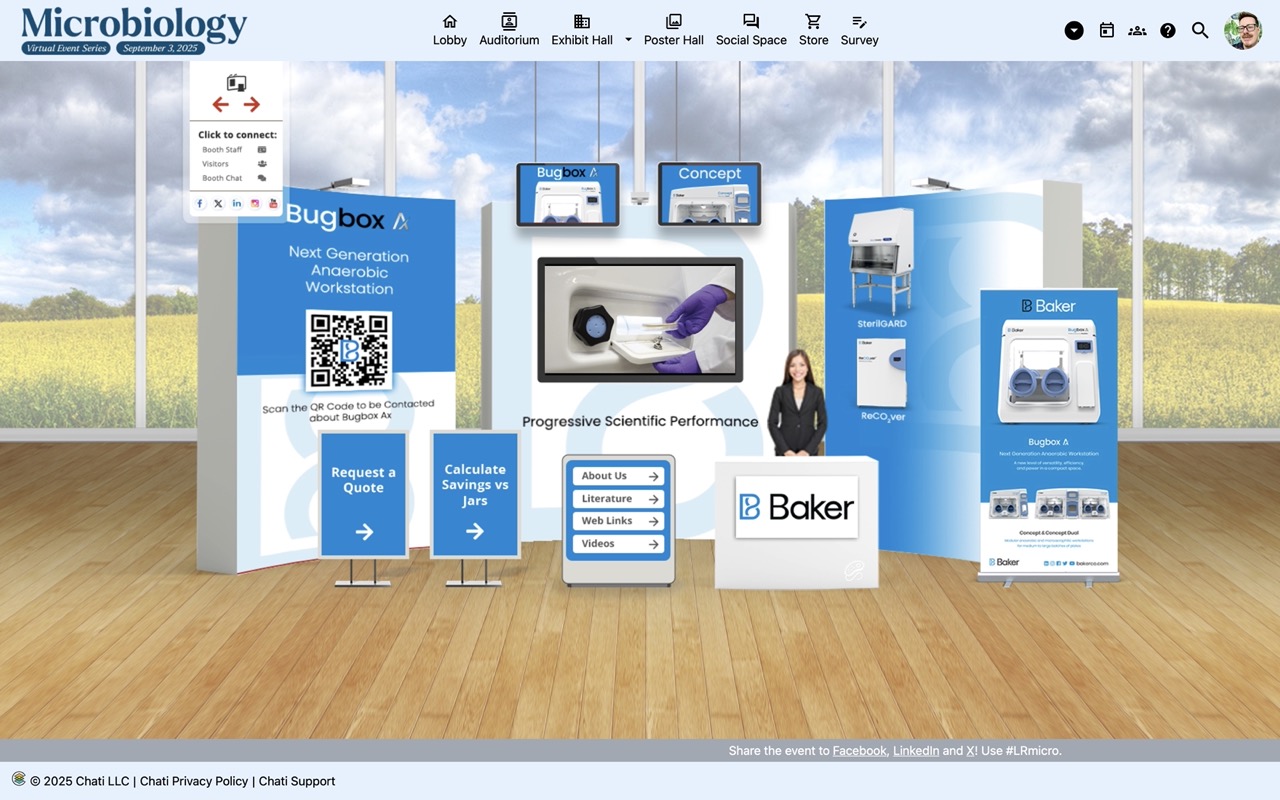This screenshot has width=1280, height=800.
Task: Open the user profile avatar menu
Action: coord(1243,31)
